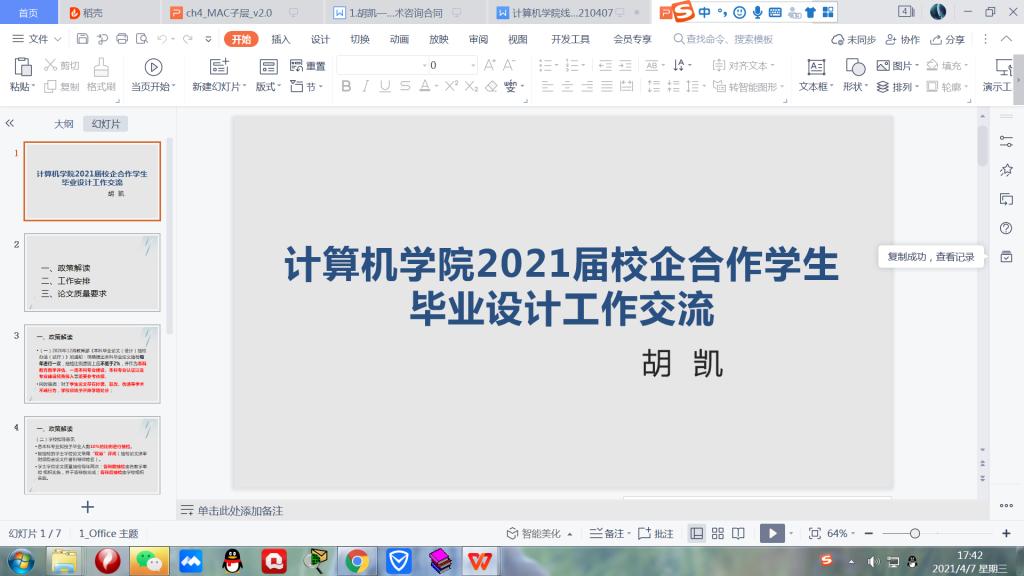Click the New Slide (新建幻灯片) icon
The height and width of the screenshot is (576, 1024).
pos(216,66)
